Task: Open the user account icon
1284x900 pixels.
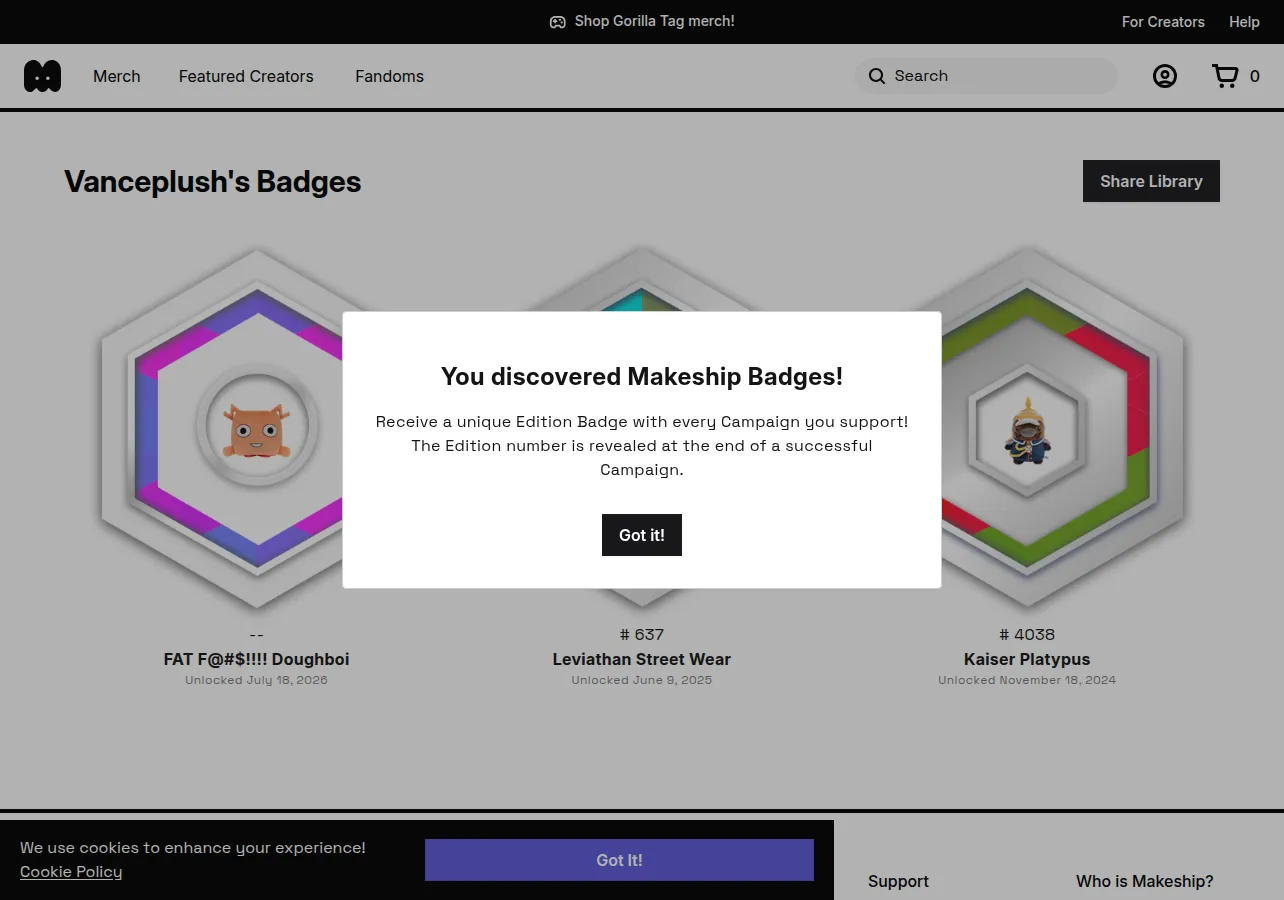Action: 1165,76
